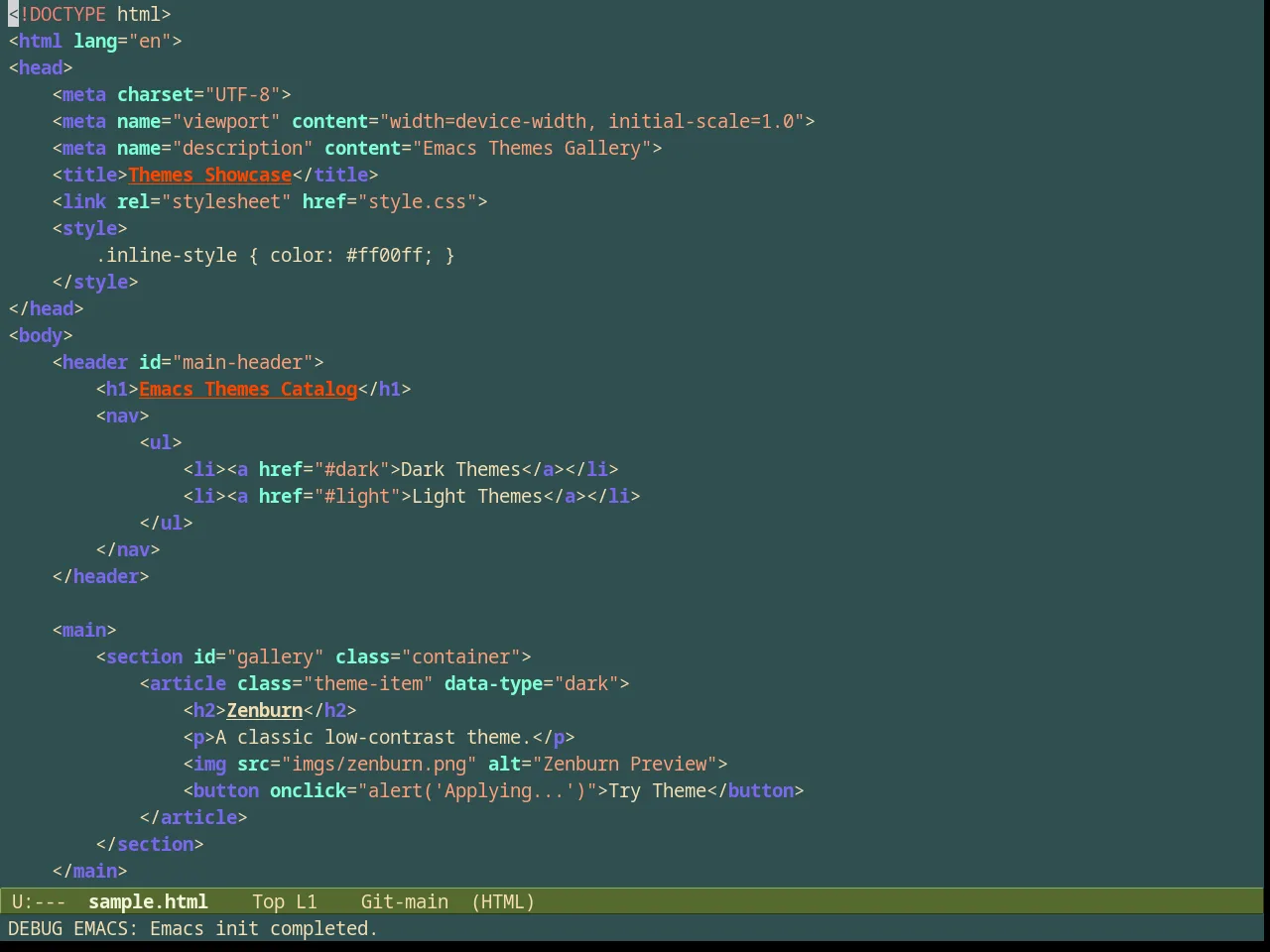Screen dimensions: 1270x952
Task: Click the Themes Showcase title text
Action: point(209,175)
